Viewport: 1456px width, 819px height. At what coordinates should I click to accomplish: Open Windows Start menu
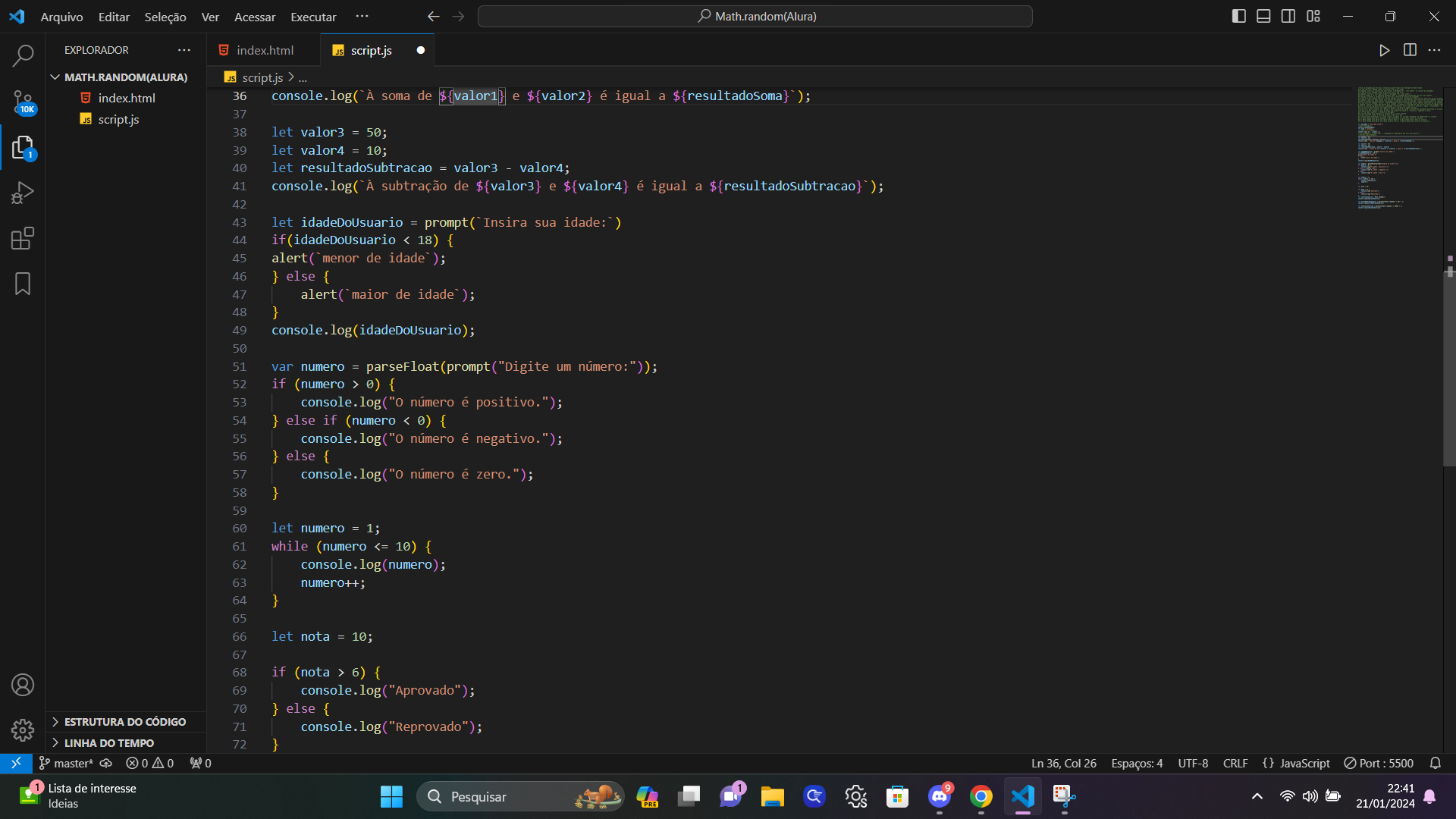click(x=391, y=796)
